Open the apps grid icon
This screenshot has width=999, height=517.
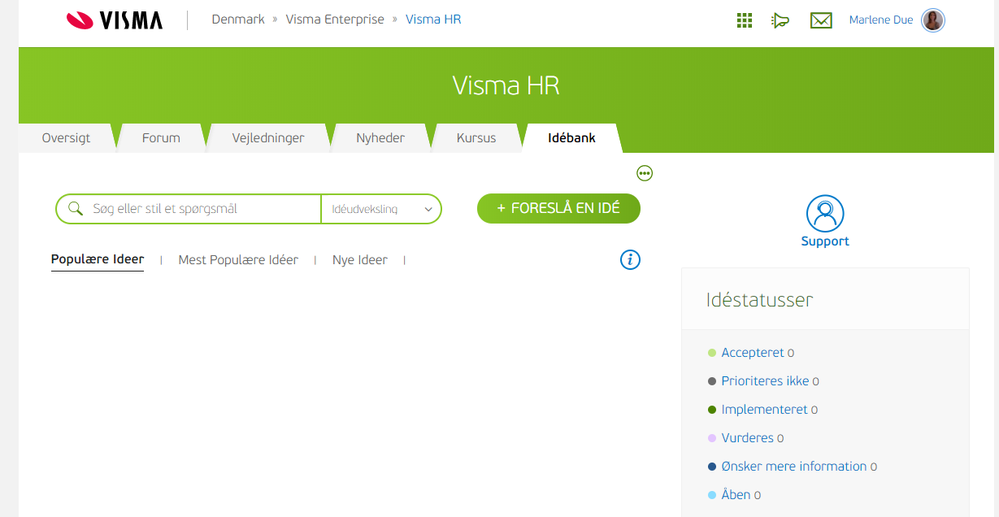point(744,20)
